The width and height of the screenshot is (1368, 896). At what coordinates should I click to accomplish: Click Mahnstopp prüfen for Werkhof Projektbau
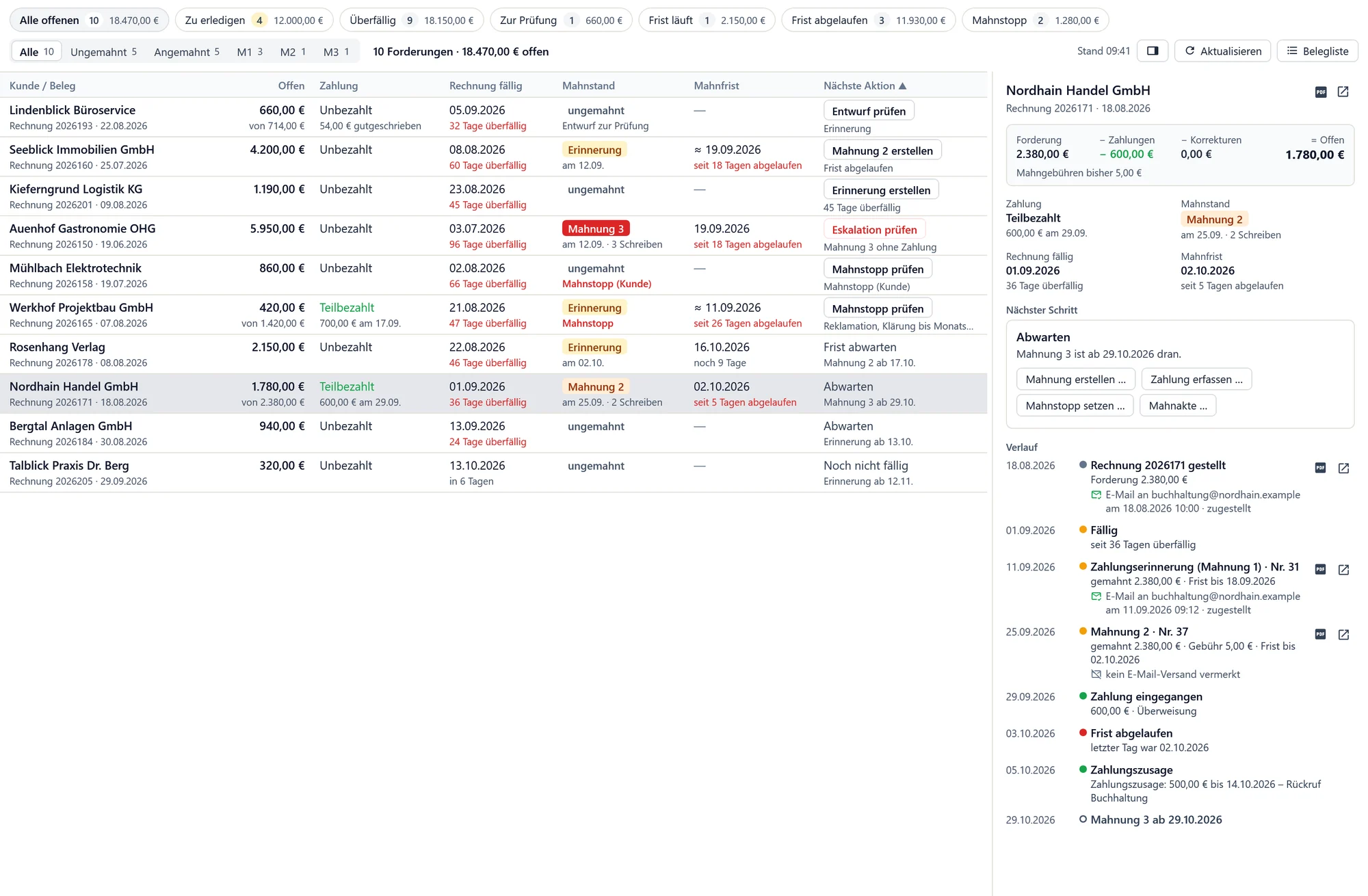[878, 308]
